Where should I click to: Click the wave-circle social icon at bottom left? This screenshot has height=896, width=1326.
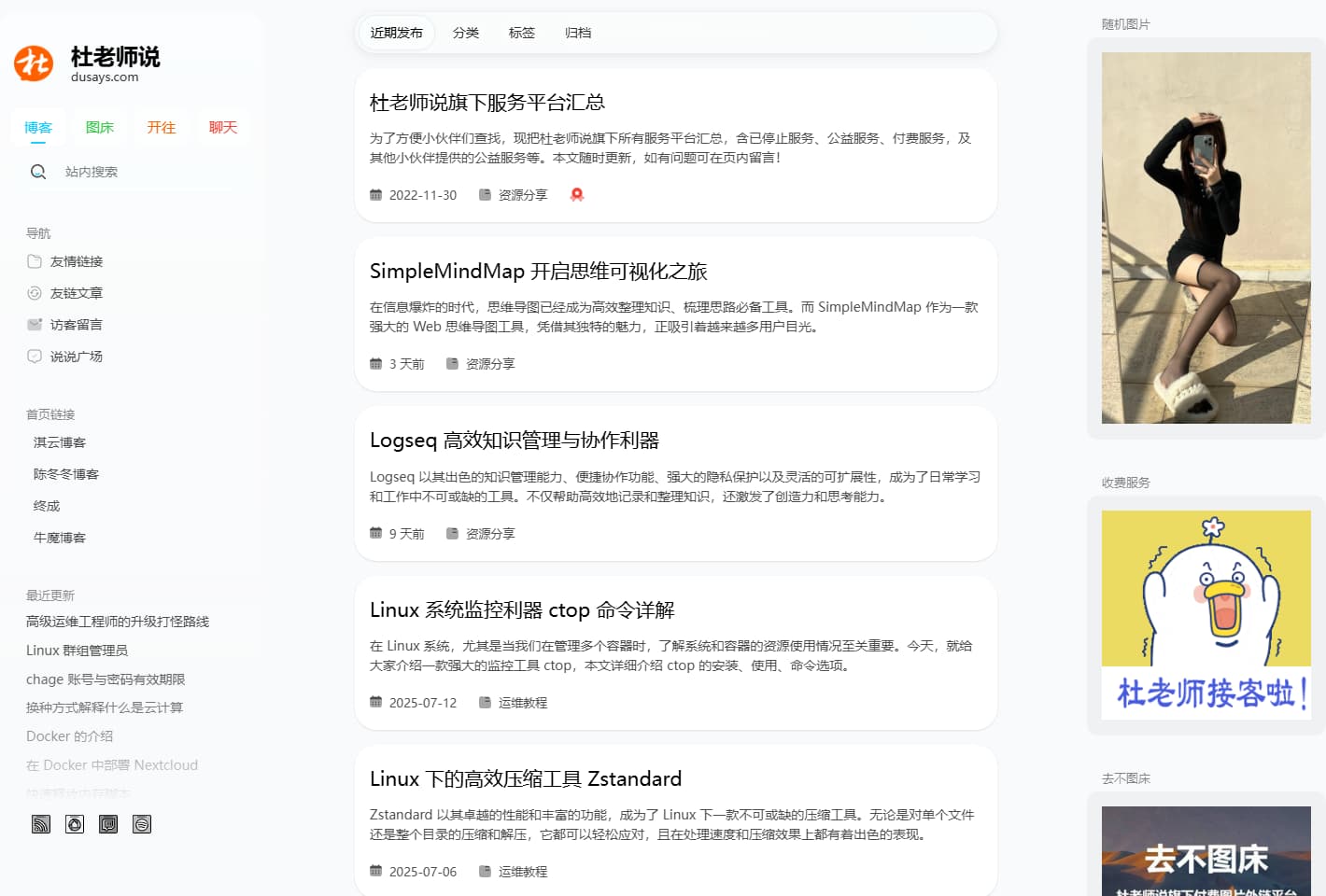coord(142,824)
